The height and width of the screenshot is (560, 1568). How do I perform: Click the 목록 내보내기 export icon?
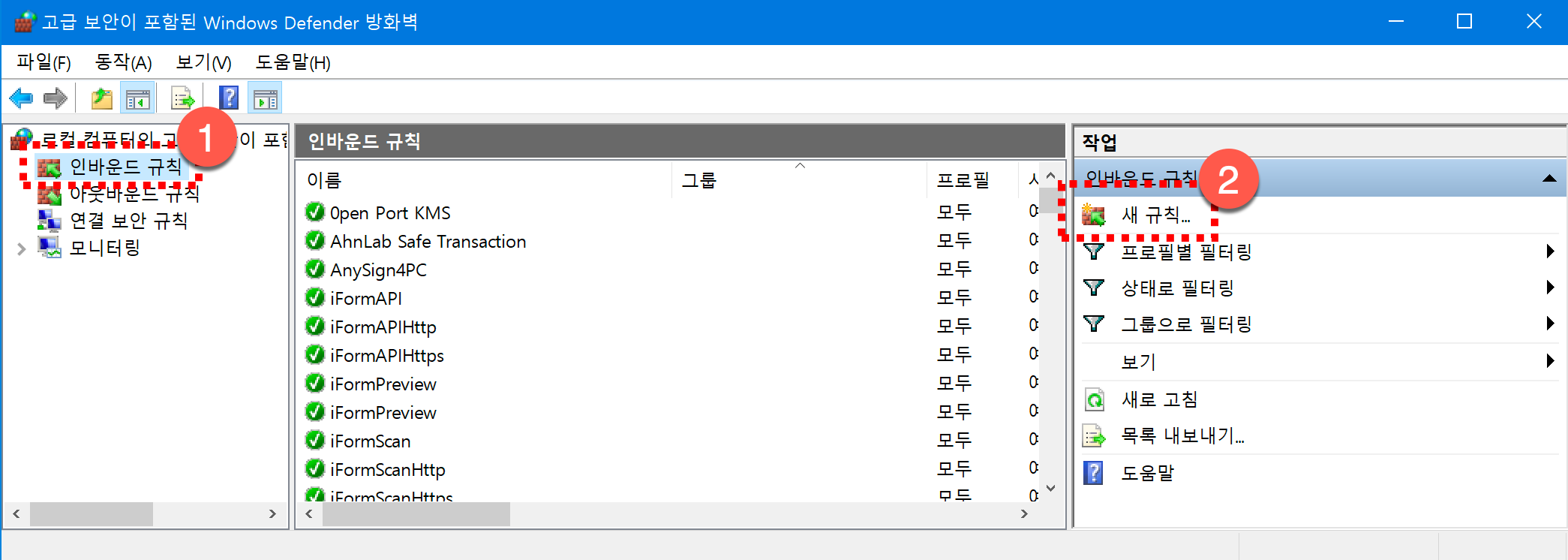click(x=1095, y=435)
